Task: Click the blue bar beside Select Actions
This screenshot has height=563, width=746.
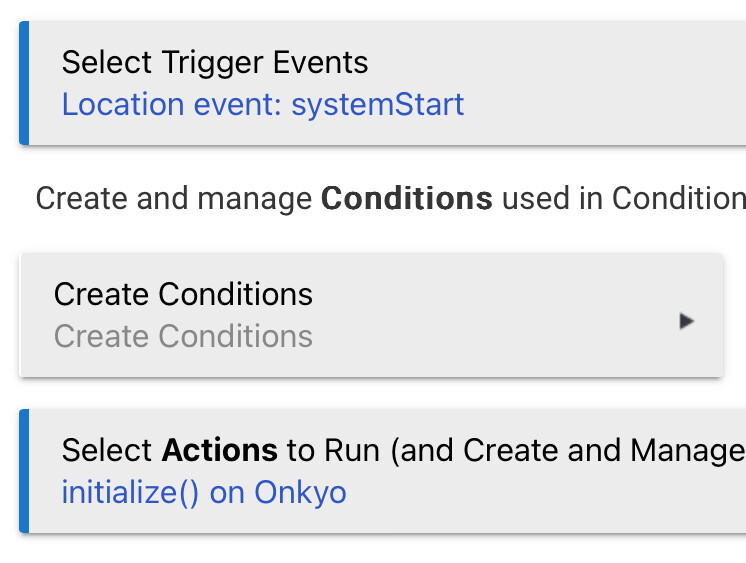Action: 24,470
